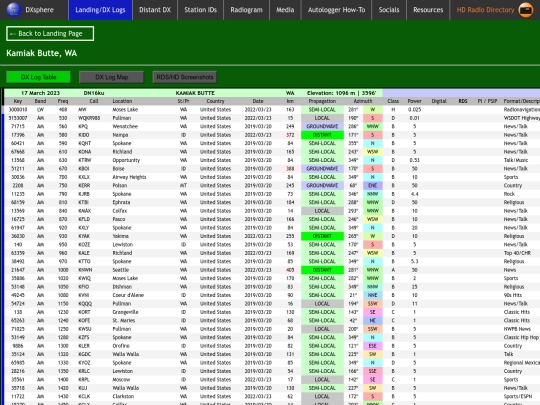540x405 pixels.
Task: Click the ENE azimuth cell in Polson row
Action: click(x=373, y=186)
